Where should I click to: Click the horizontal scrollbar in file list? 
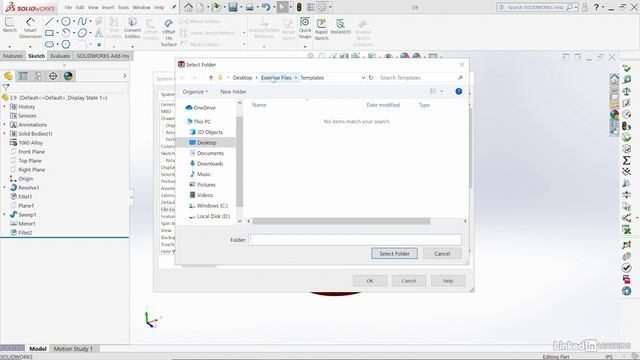(341, 221)
